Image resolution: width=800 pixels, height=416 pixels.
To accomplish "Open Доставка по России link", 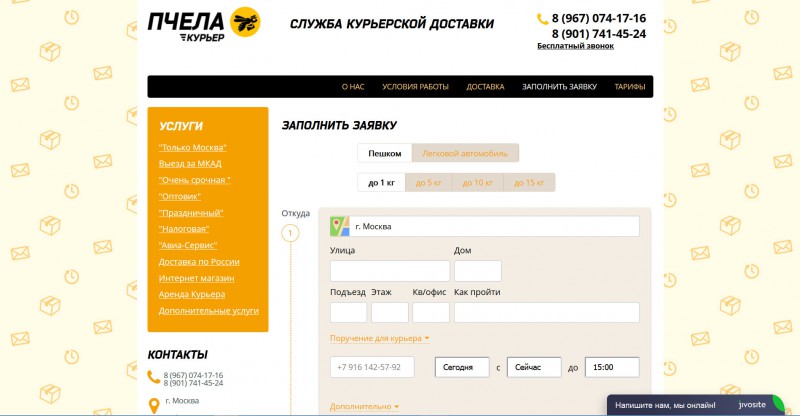I will pos(199,262).
